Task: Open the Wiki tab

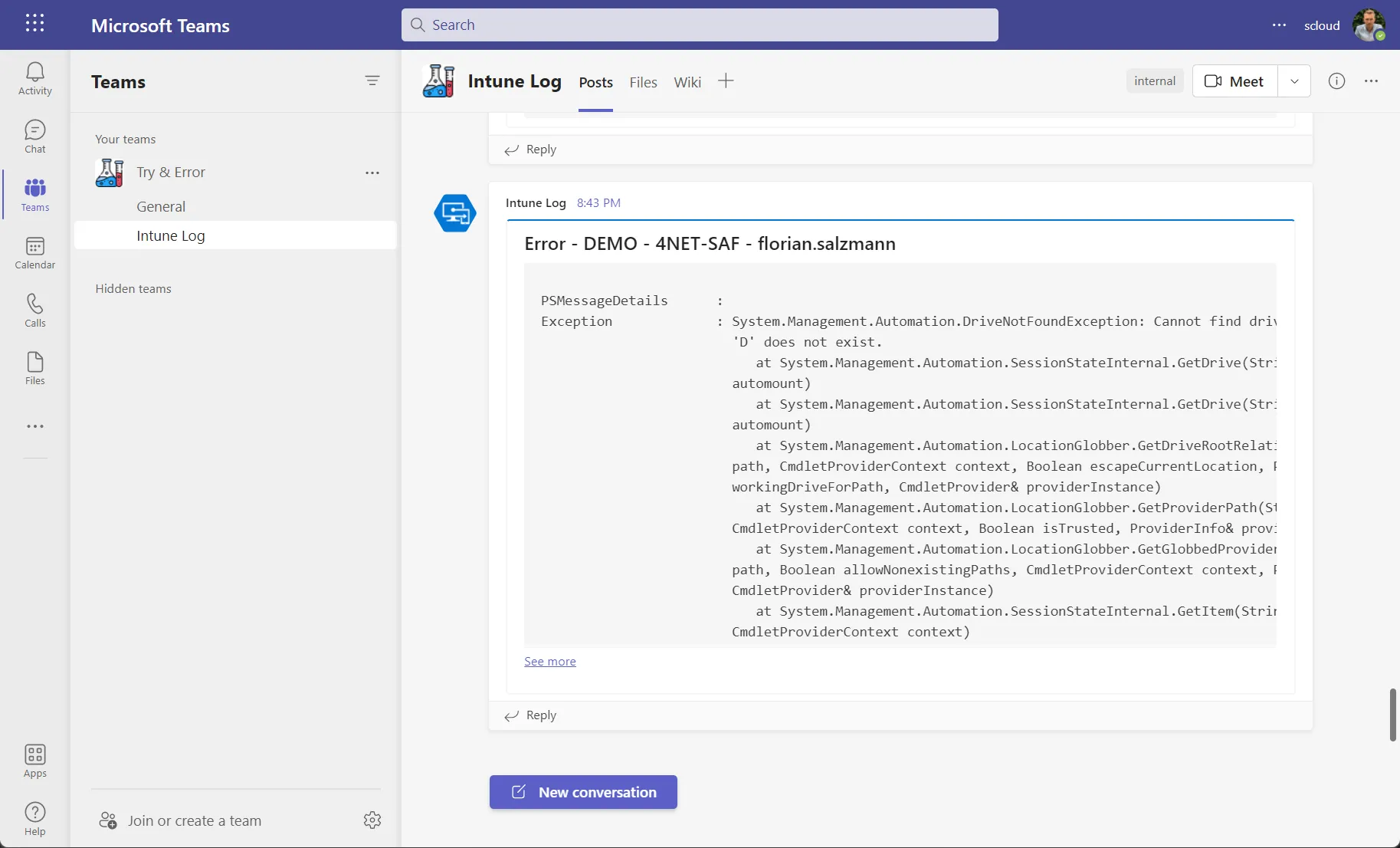Action: click(x=687, y=82)
